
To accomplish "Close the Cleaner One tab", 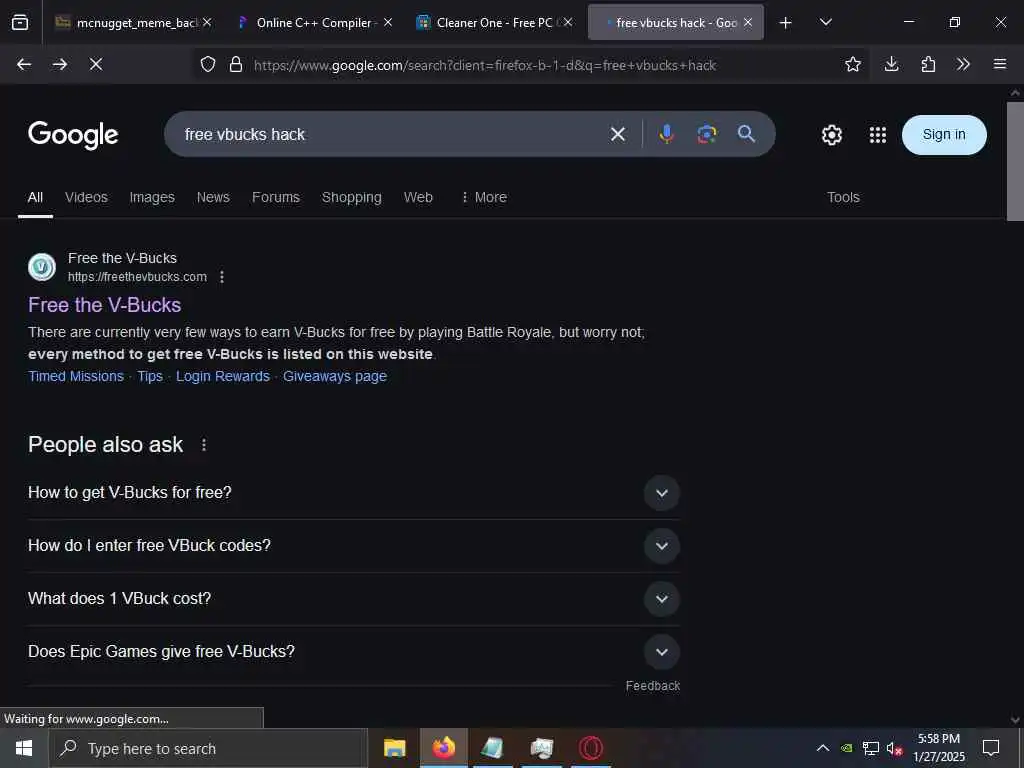I will click(568, 23).
